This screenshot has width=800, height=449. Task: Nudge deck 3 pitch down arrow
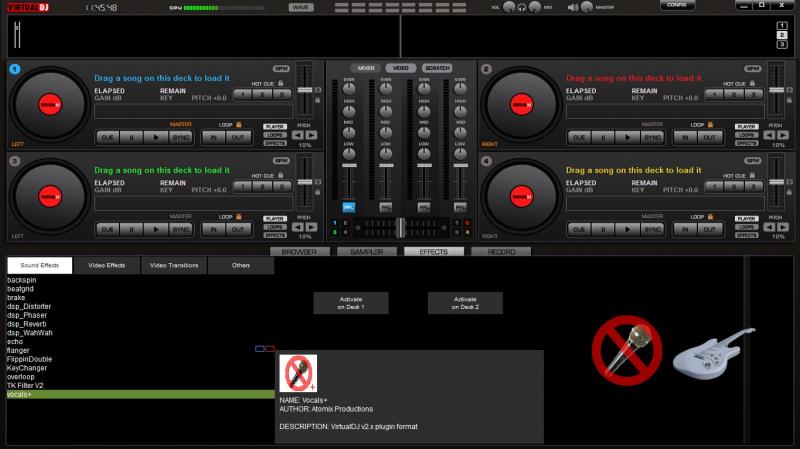297,227
